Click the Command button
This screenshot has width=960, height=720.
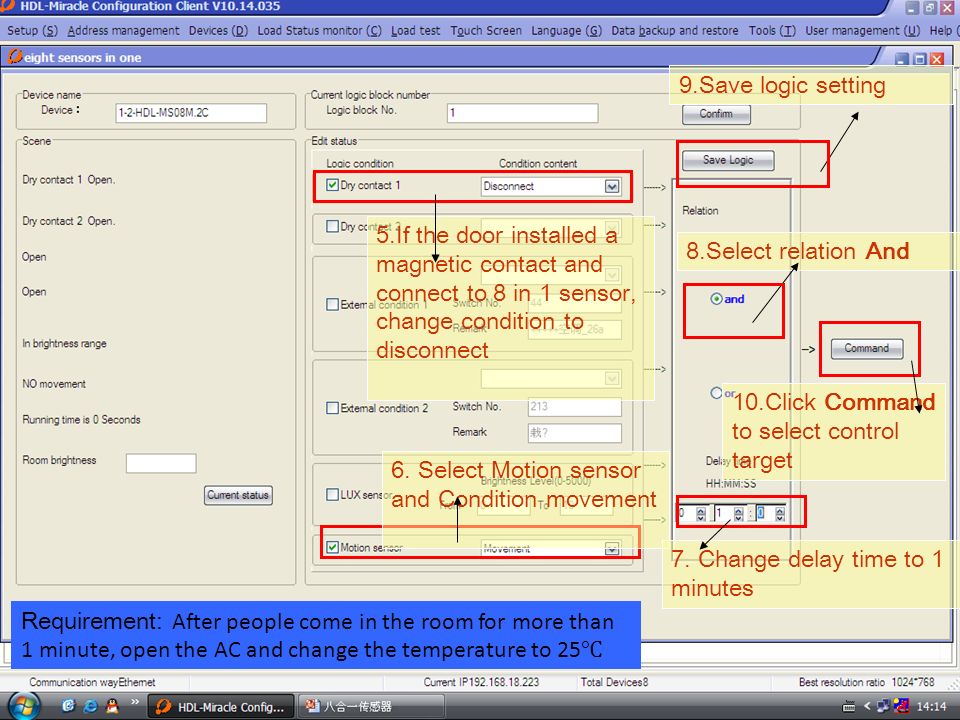pos(866,348)
